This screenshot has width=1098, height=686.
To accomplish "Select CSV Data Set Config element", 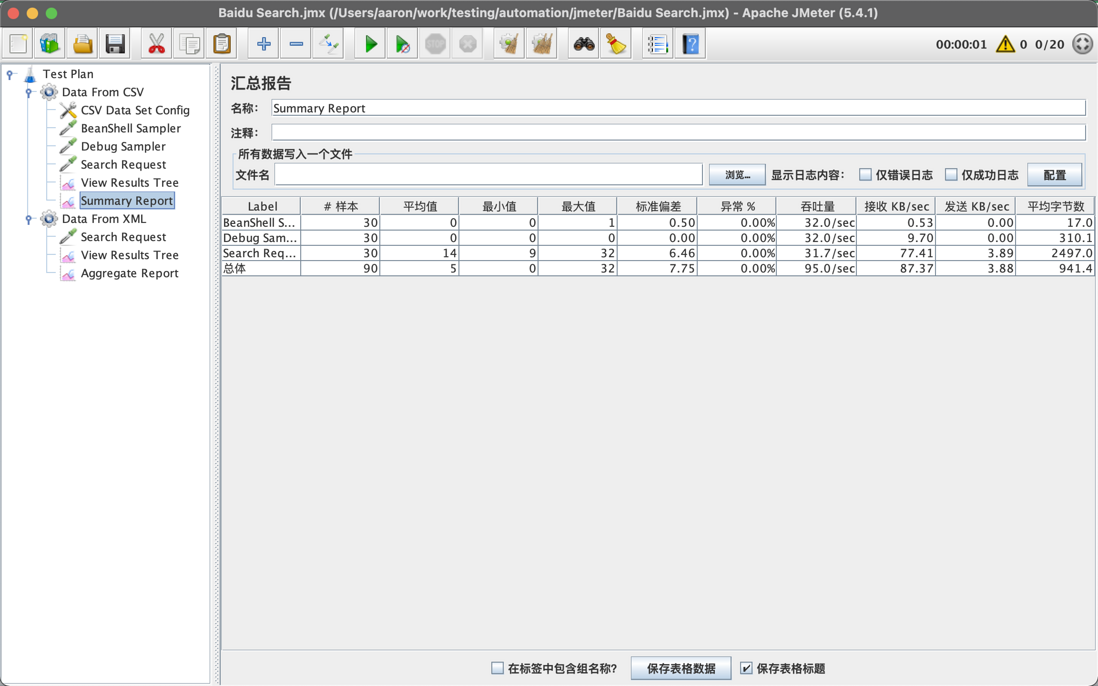I will coord(134,110).
